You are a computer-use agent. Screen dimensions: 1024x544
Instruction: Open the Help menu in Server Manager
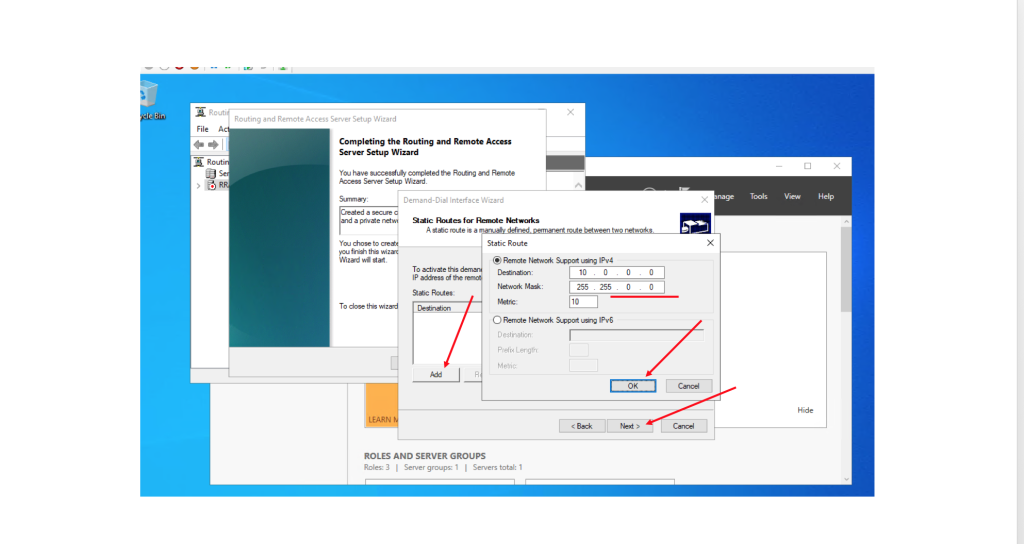[x=825, y=197]
